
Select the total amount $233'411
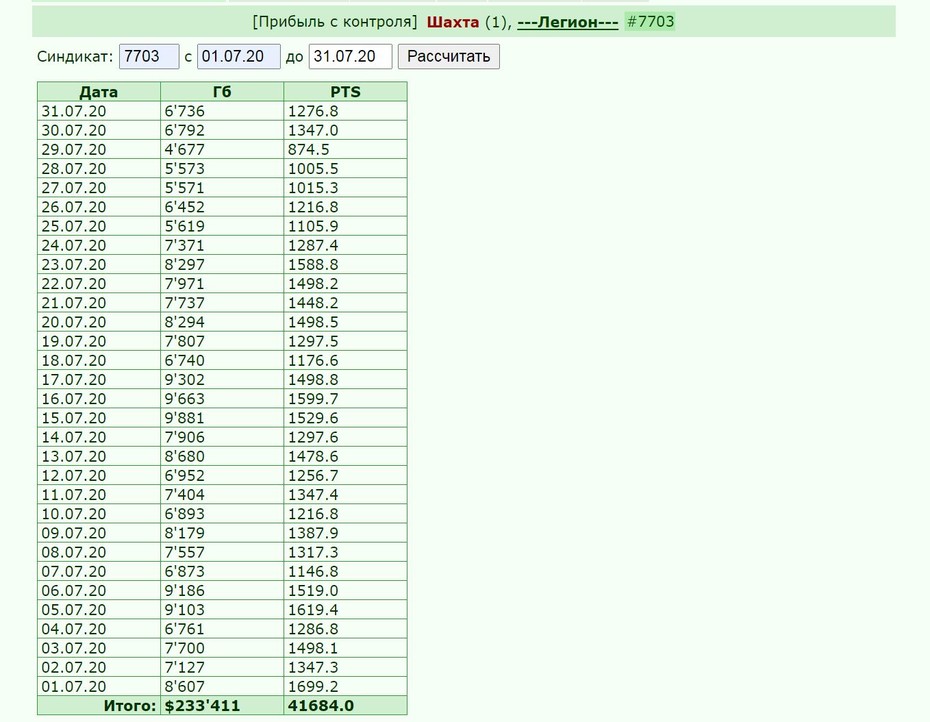(x=202, y=706)
